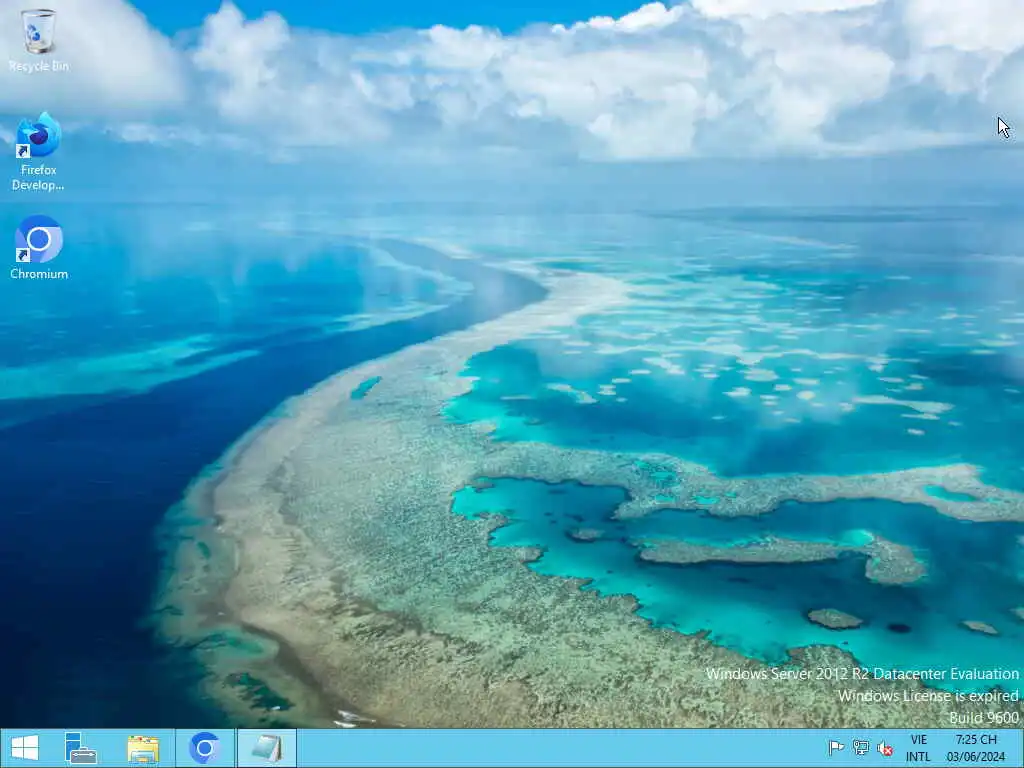
Task: Select the Chromium desktop shortcut
Action: coord(39,248)
